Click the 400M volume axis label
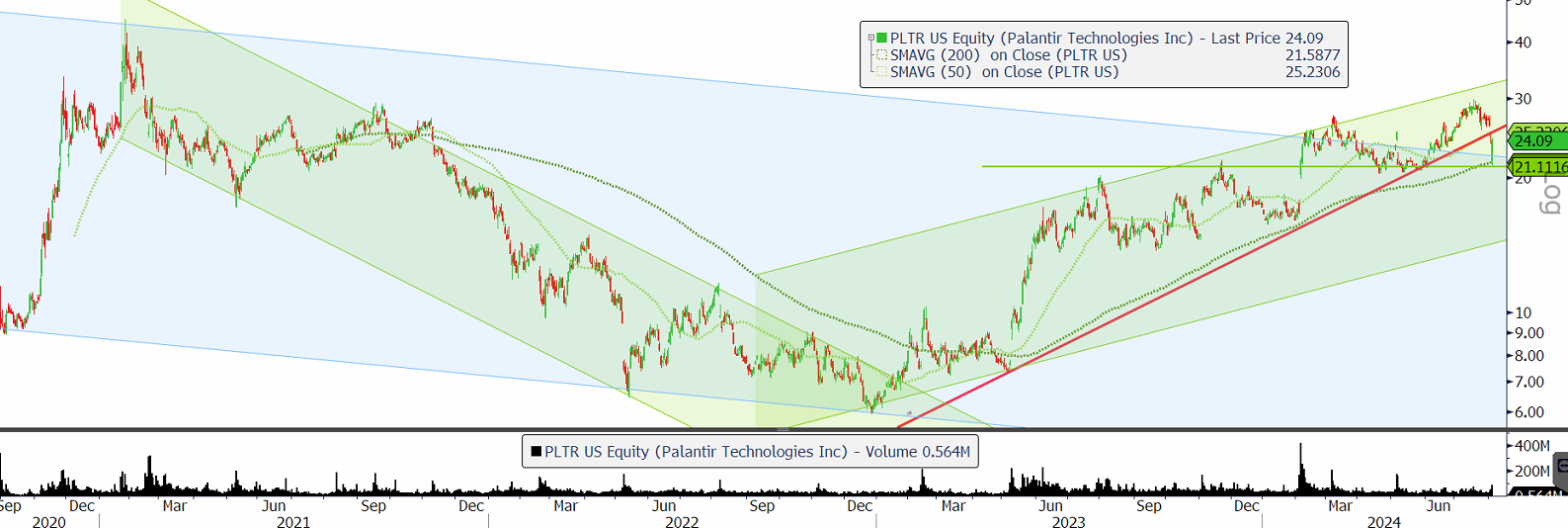The height and width of the screenshot is (528, 1568). point(1532,447)
